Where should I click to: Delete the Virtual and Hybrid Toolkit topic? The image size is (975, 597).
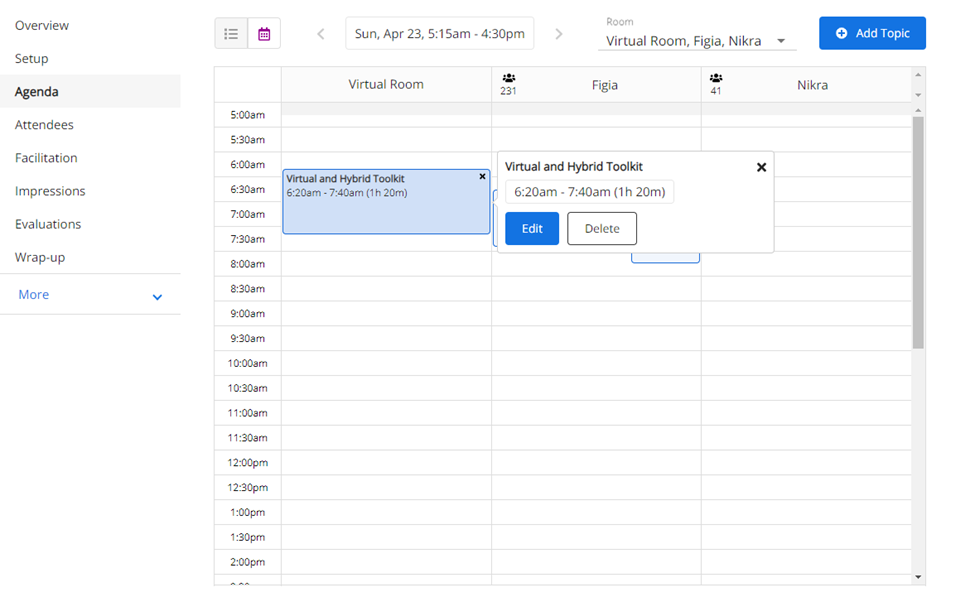602,228
